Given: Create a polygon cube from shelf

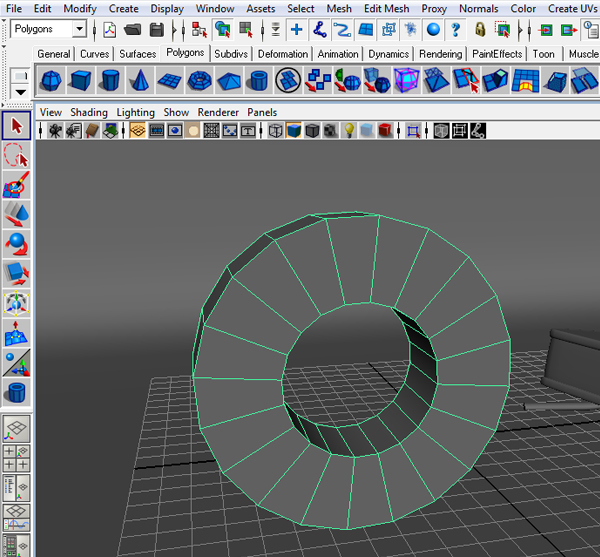Looking at the screenshot, I should 82,80.
